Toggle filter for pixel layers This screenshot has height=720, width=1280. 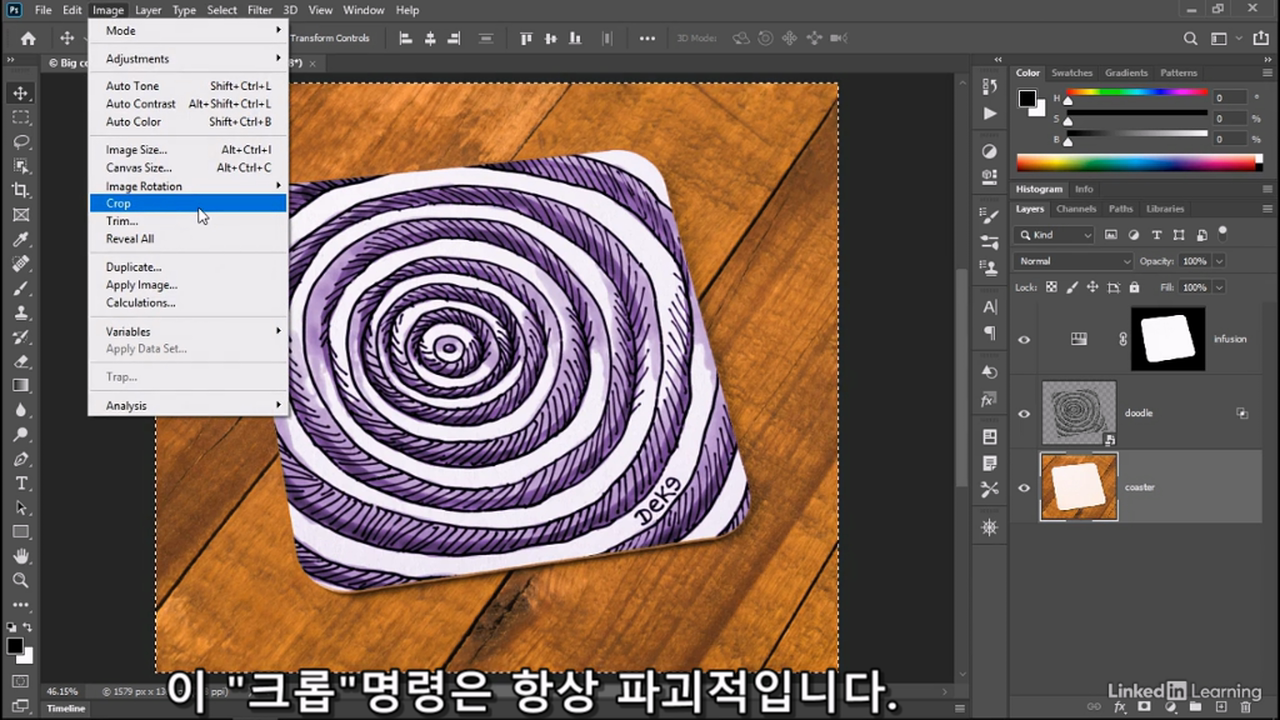1111,235
